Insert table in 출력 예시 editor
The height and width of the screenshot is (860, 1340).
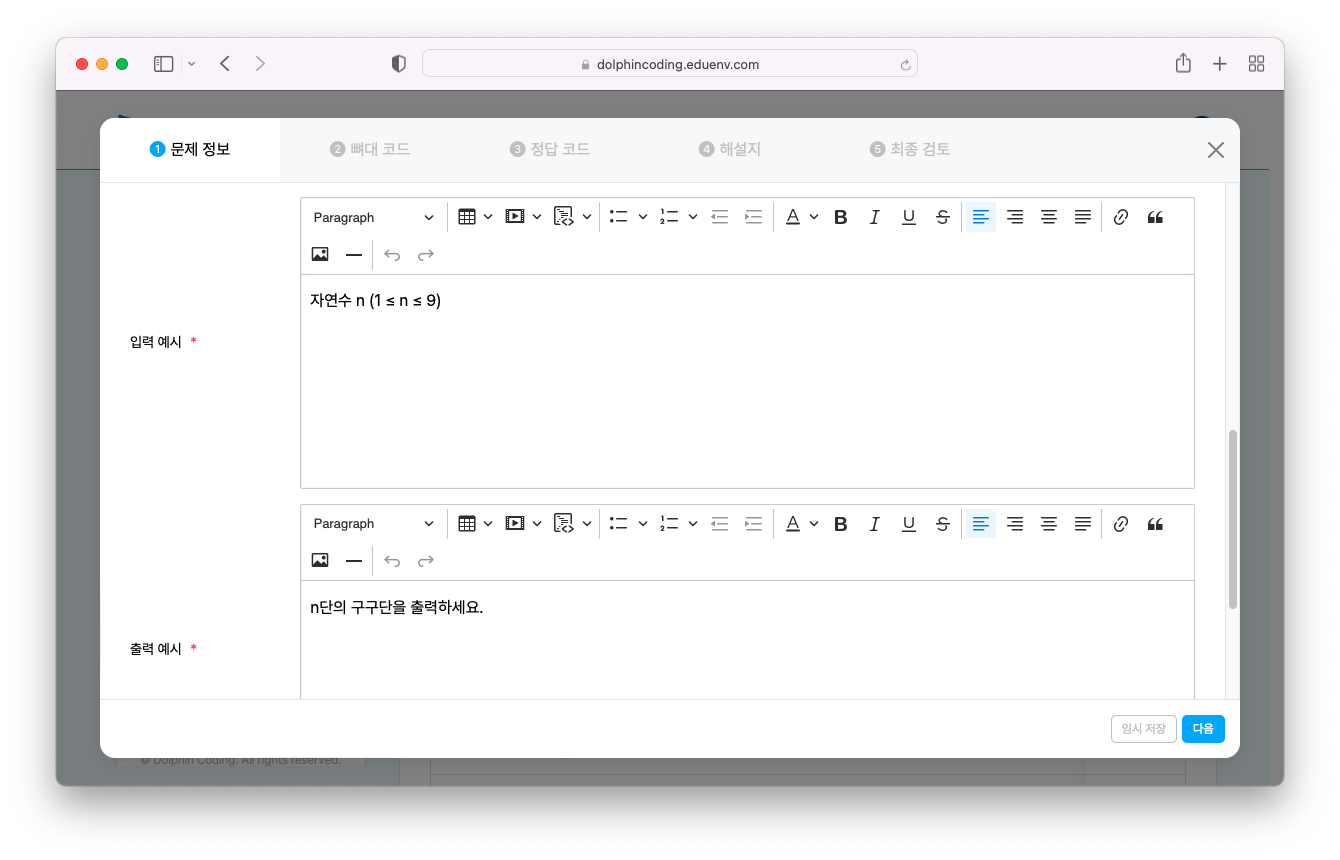click(467, 523)
